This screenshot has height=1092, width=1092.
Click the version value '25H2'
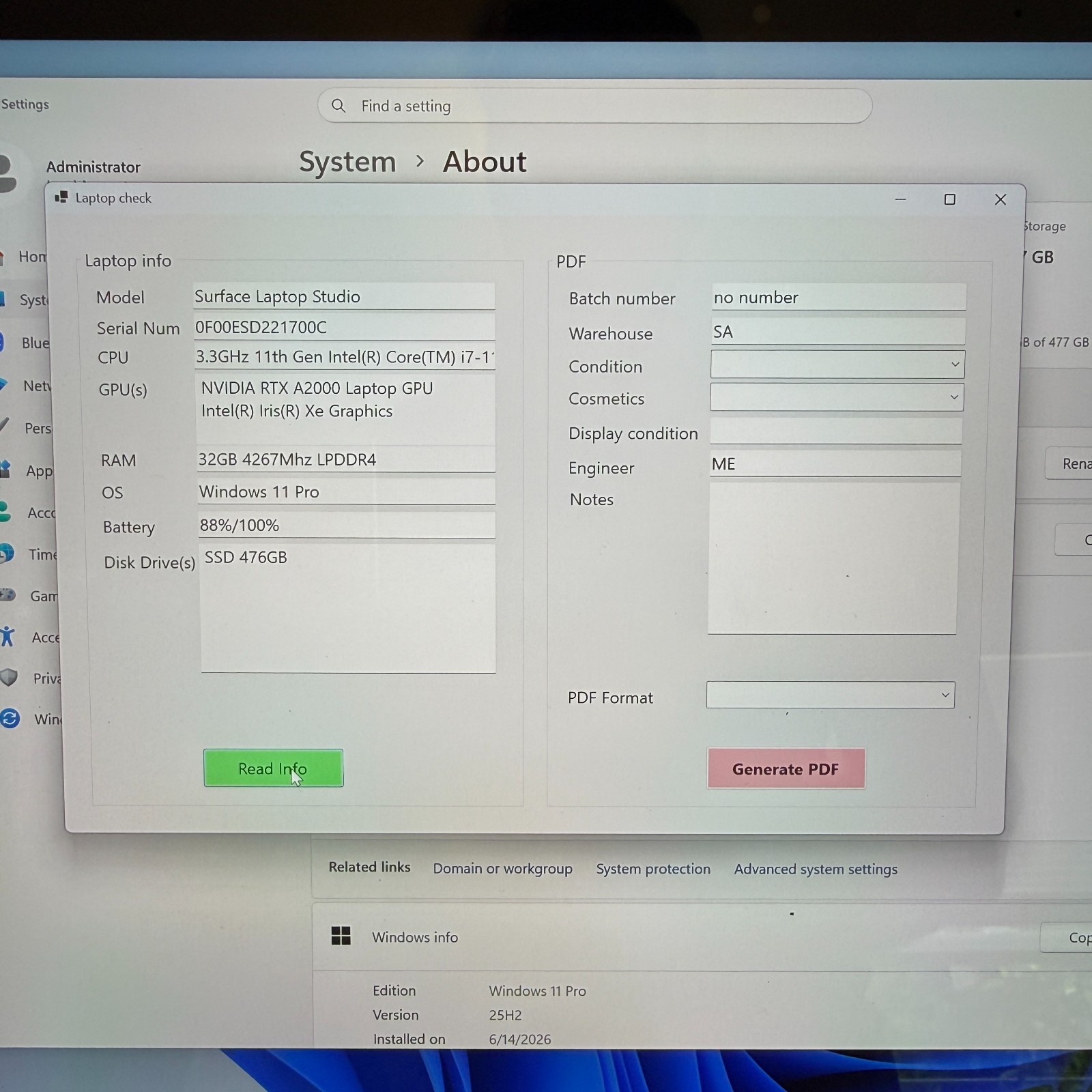[505, 1015]
